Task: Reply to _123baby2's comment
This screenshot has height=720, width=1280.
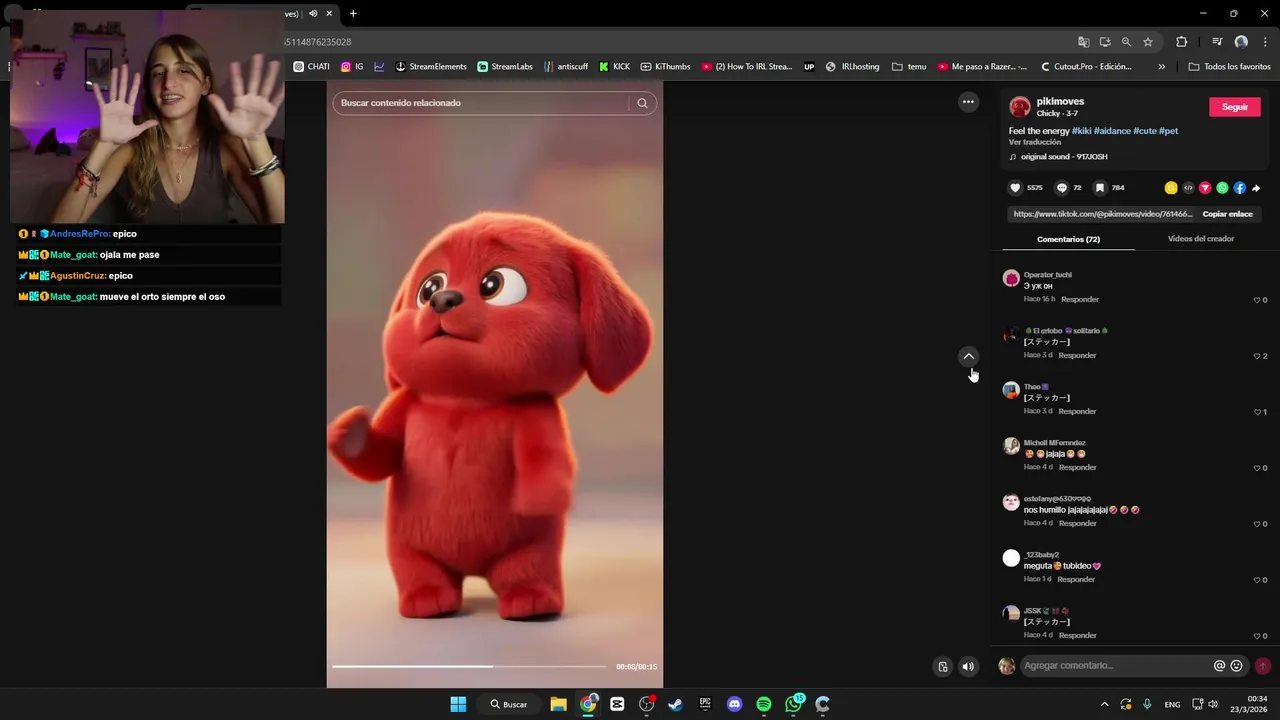Action: 1076,579
